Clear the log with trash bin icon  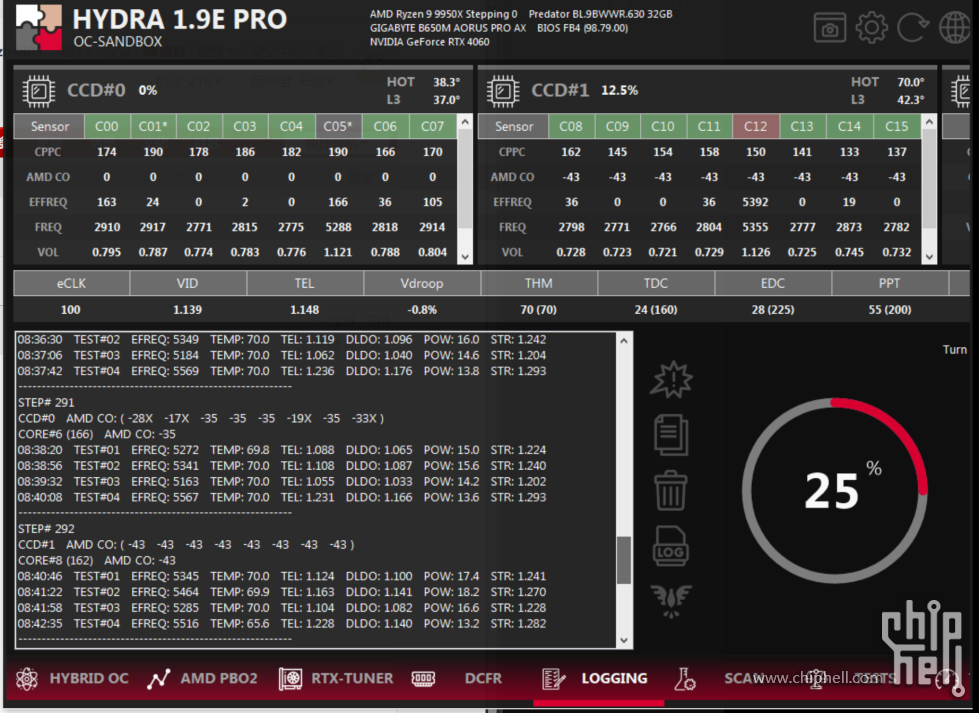coord(671,491)
